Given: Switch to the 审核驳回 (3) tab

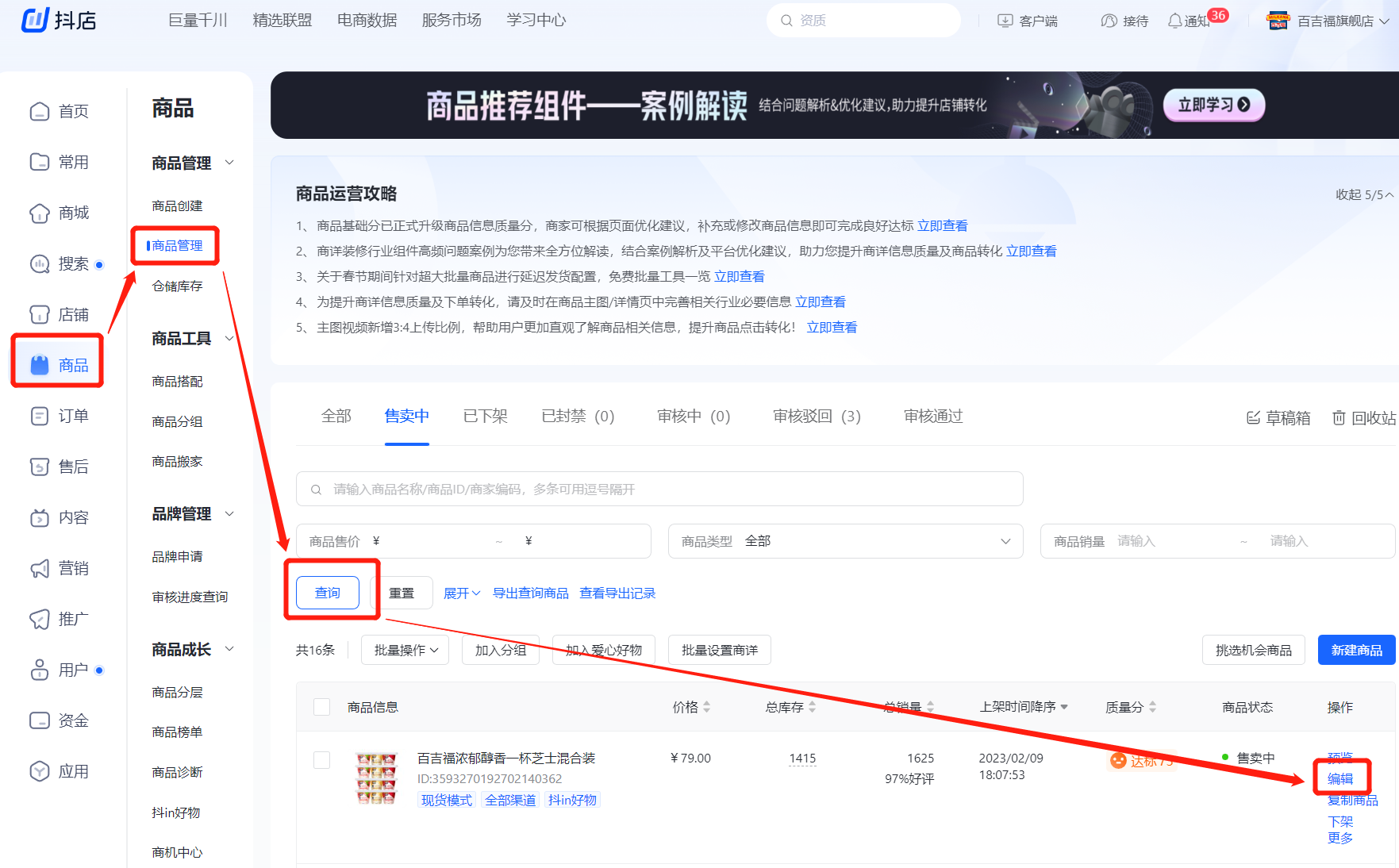Looking at the screenshot, I should coord(817,416).
